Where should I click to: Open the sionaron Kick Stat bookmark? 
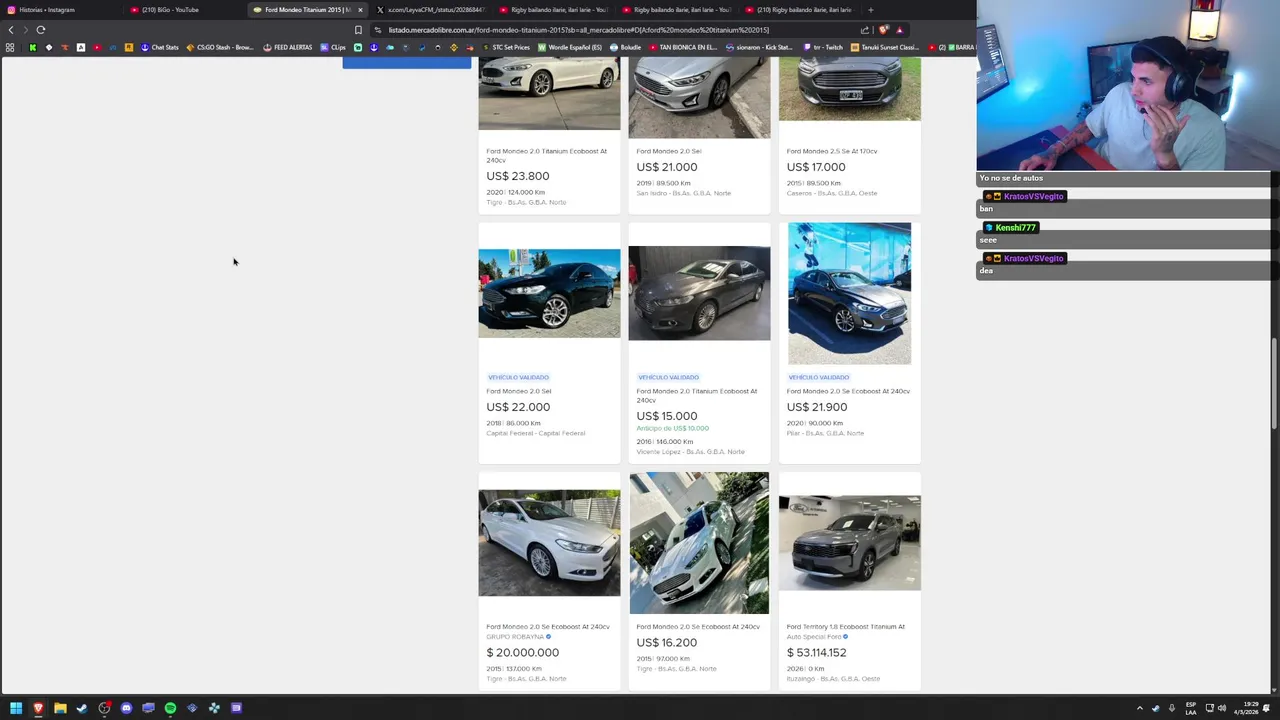(x=760, y=47)
